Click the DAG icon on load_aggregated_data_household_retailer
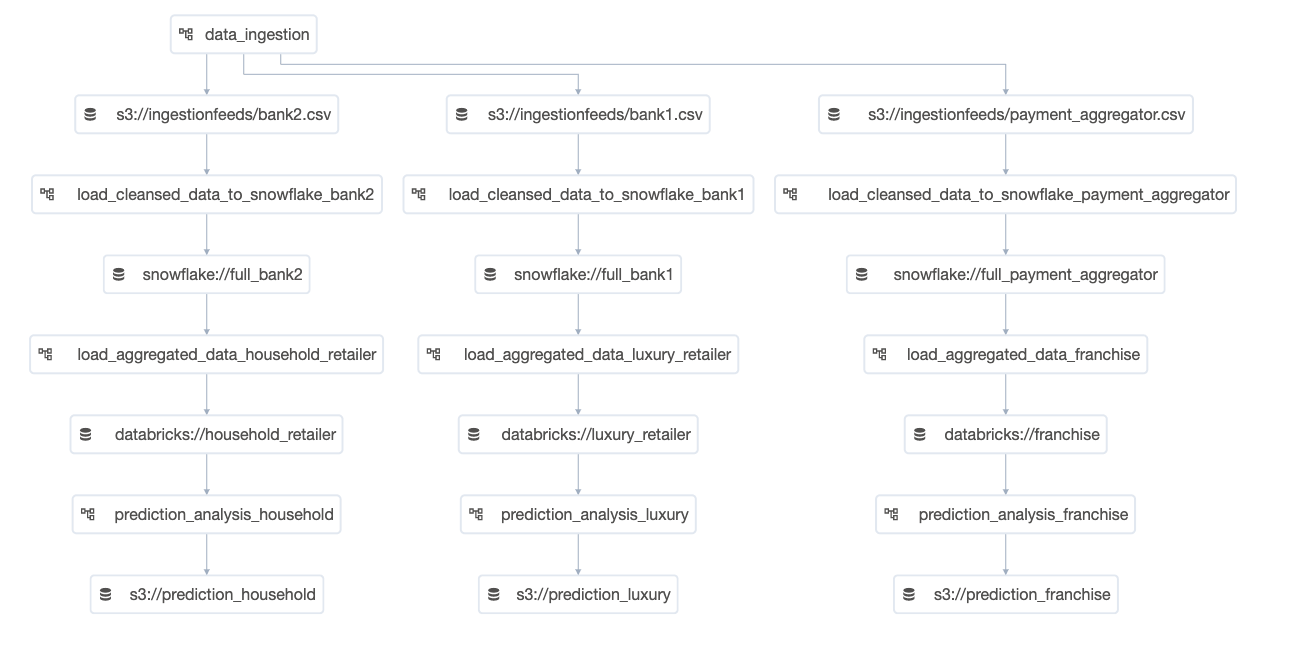This screenshot has width=1297, height=651. pyautogui.click(x=46, y=355)
